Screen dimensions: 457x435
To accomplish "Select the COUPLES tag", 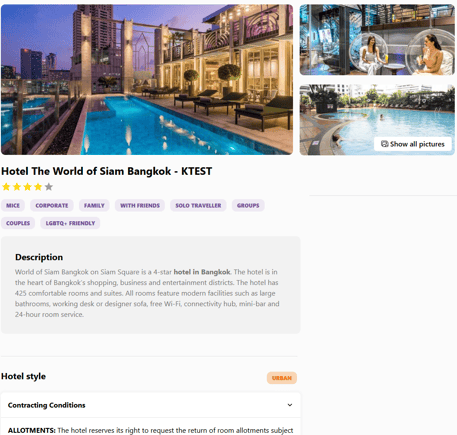I will point(18,223).
